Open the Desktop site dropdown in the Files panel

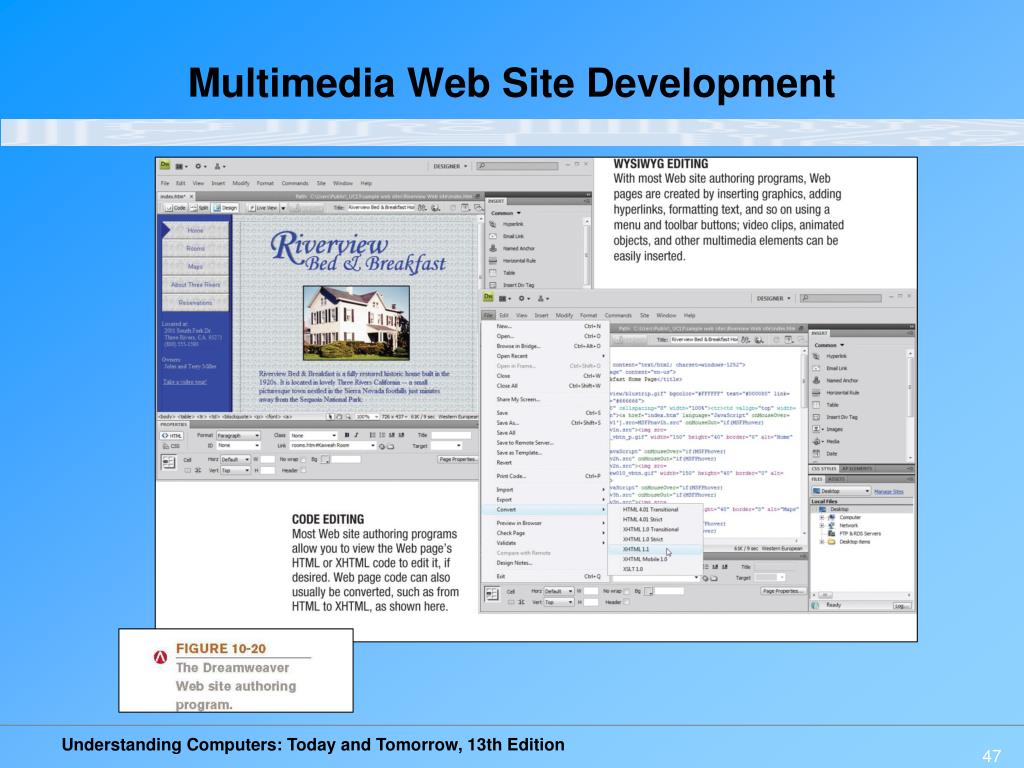tap(841, 491)
